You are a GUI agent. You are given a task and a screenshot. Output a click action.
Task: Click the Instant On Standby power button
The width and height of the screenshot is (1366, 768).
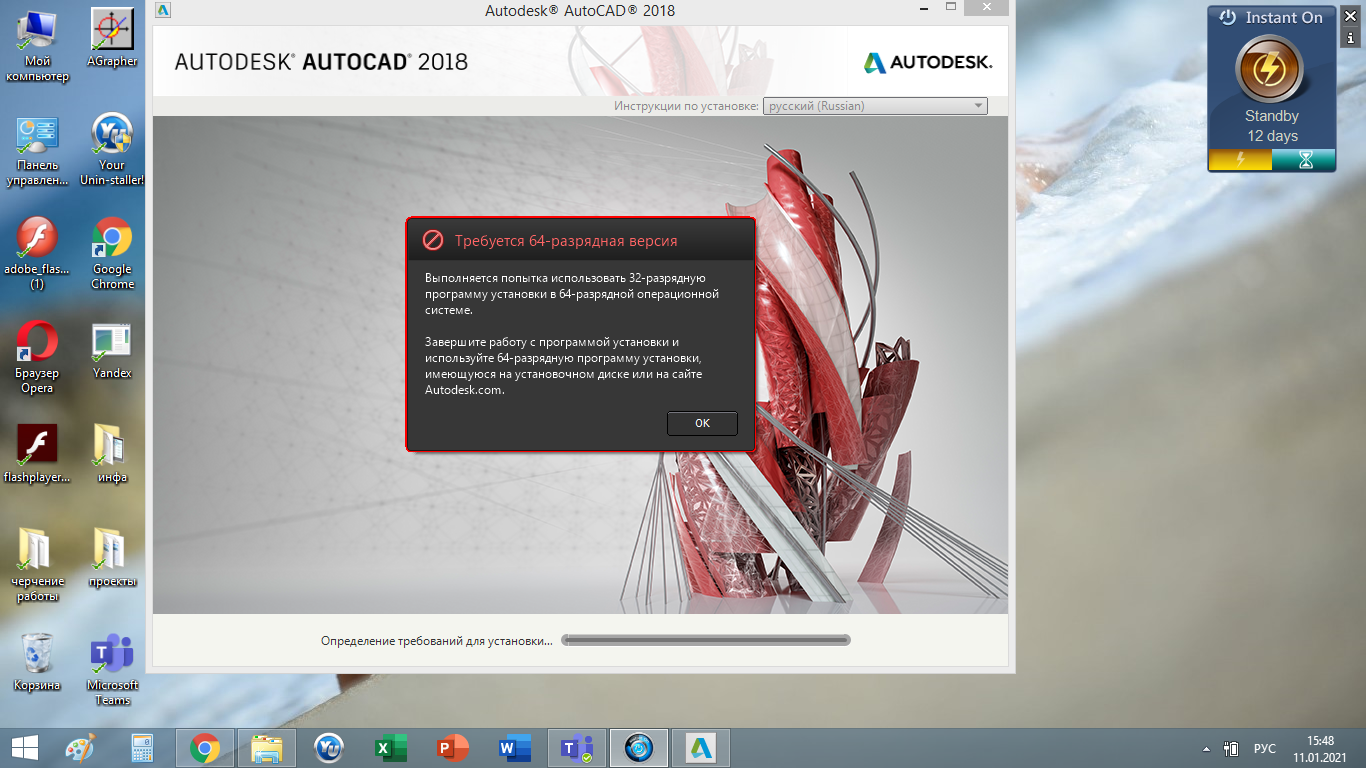pyautogui.click(x=1271, y=69)
